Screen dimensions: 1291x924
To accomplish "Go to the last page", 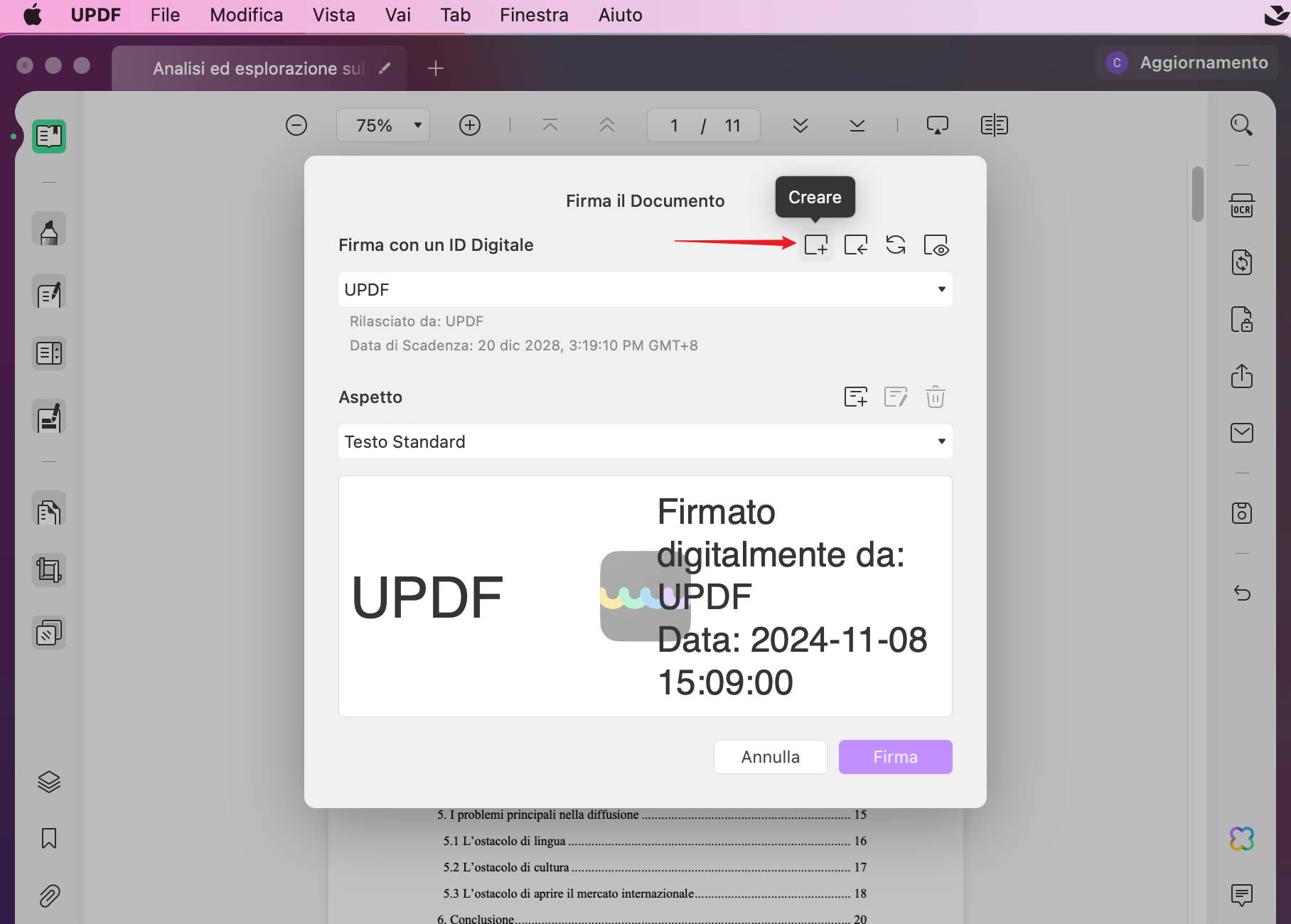I will click(x=857, y=126).
